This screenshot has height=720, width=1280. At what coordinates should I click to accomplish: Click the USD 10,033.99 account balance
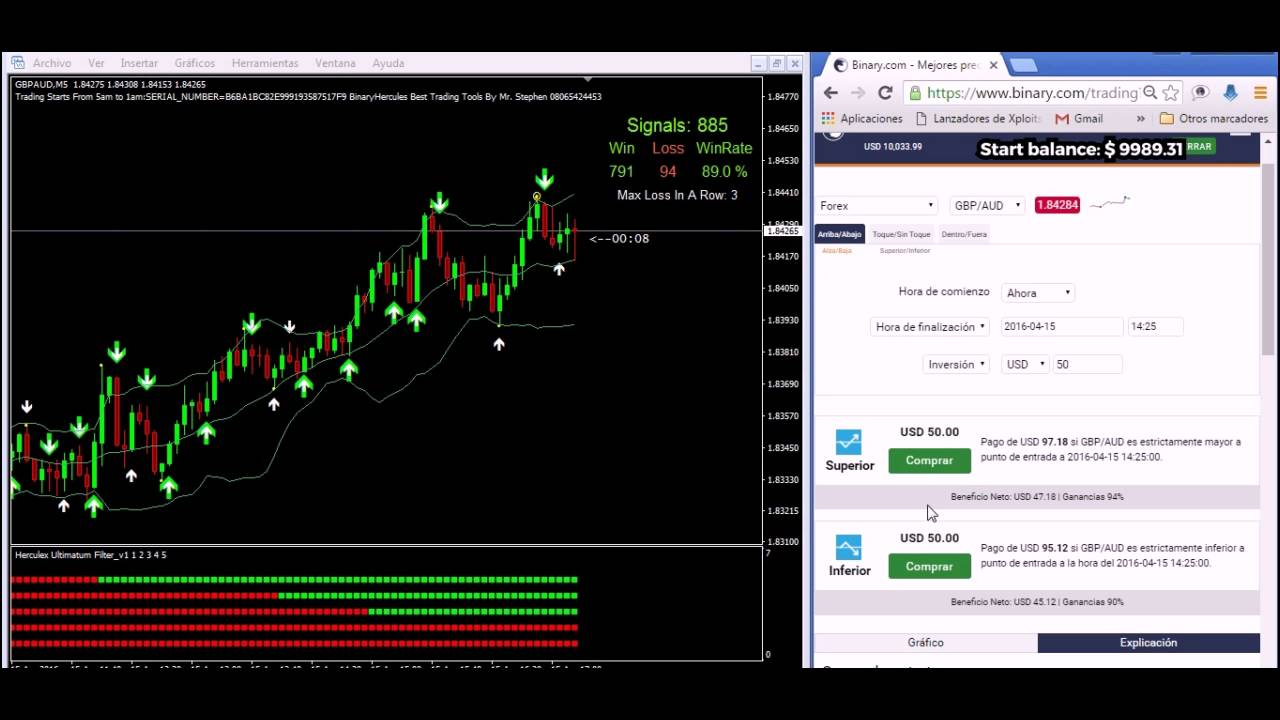click(x=893, y=146)
